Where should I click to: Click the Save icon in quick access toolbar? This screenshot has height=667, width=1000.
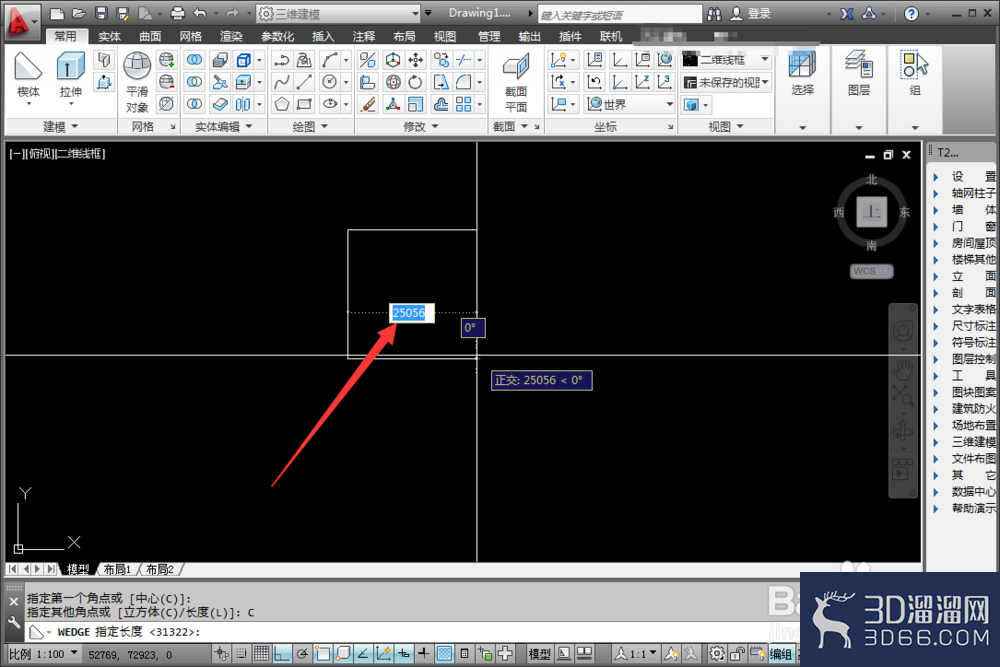(101, 13)
